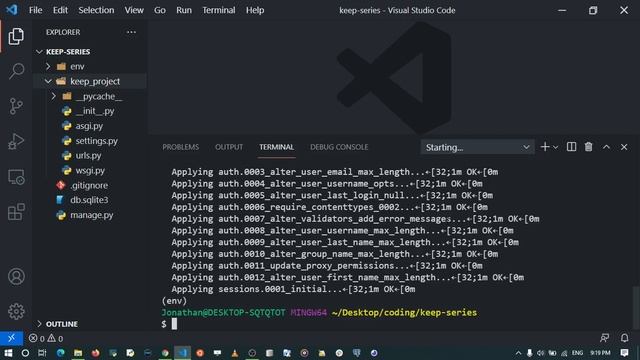Open wsgi.py file
The width and height of the screenshot is (640, 360).
(90, 171)
